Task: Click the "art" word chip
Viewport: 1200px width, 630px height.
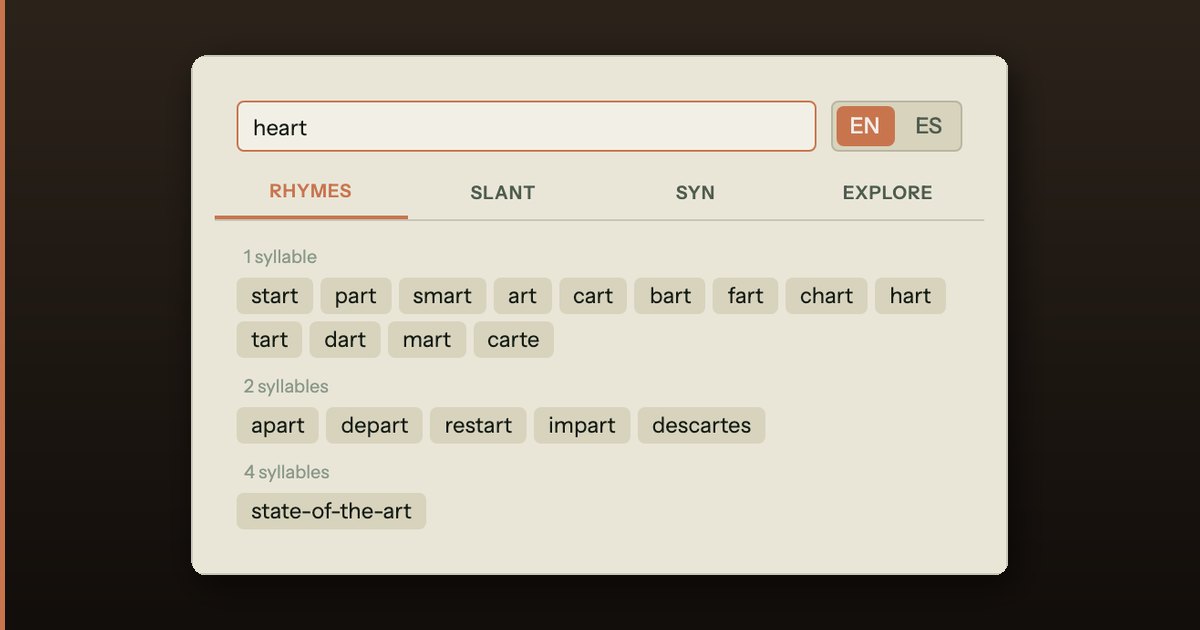Action: point(522,296)
